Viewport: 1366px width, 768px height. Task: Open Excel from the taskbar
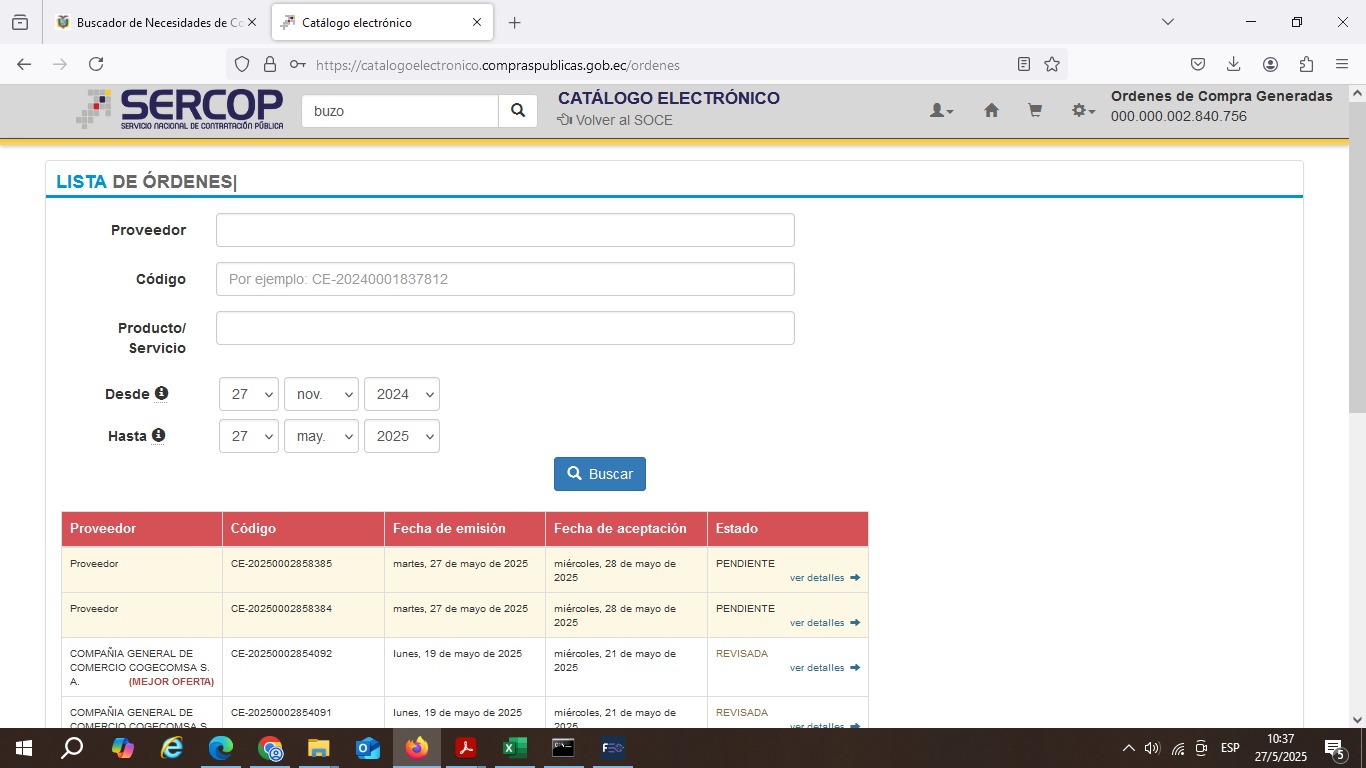coord(514,748)
